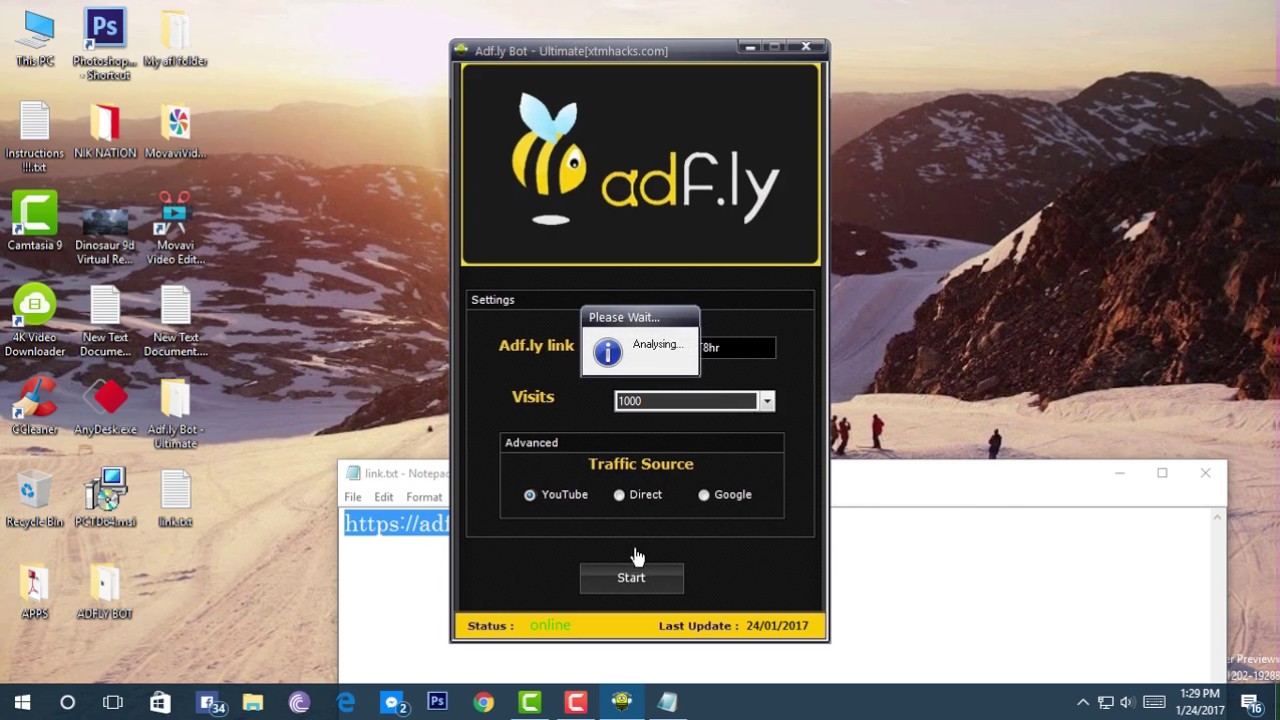Open the Format menu in Notepad
The width and height of the screenshot is (1280, 720).
point(423,496)
